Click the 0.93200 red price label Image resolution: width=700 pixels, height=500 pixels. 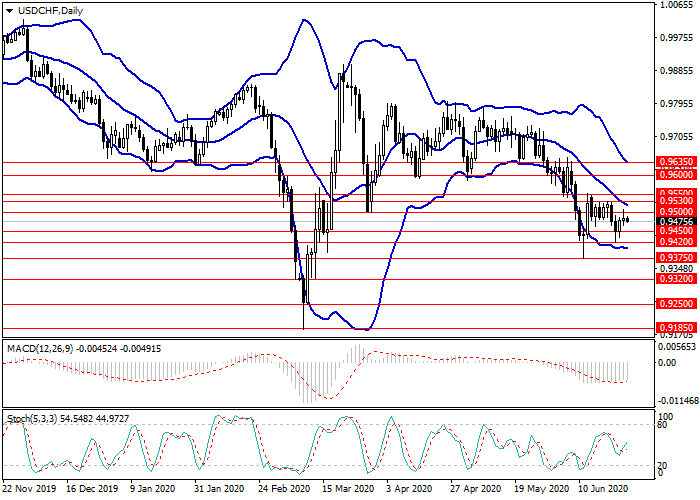pyautogui.click(x=673, y=280)
